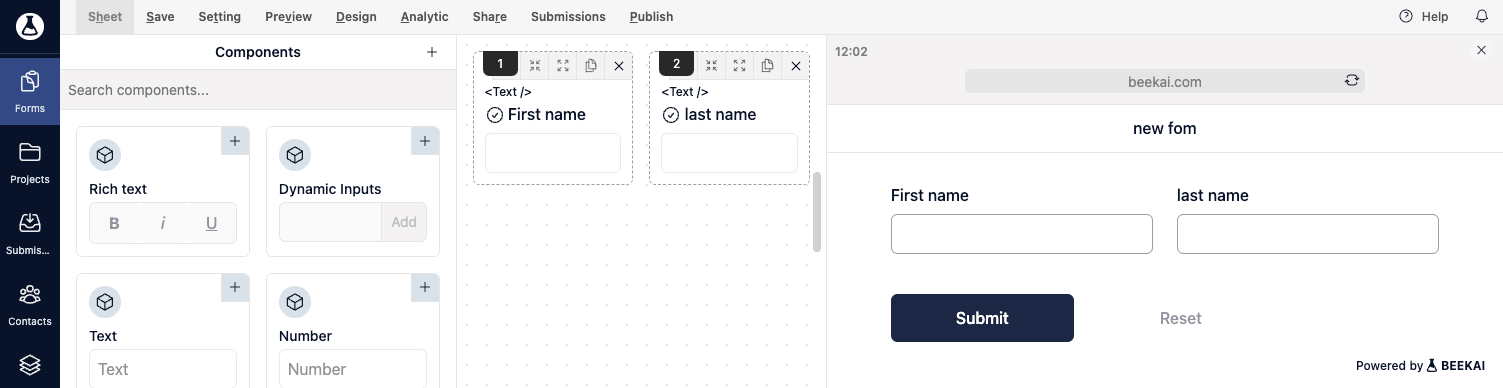Open the Projects folder in sidebar
This screenshot has width=1503, height=388.
[29, 162]
